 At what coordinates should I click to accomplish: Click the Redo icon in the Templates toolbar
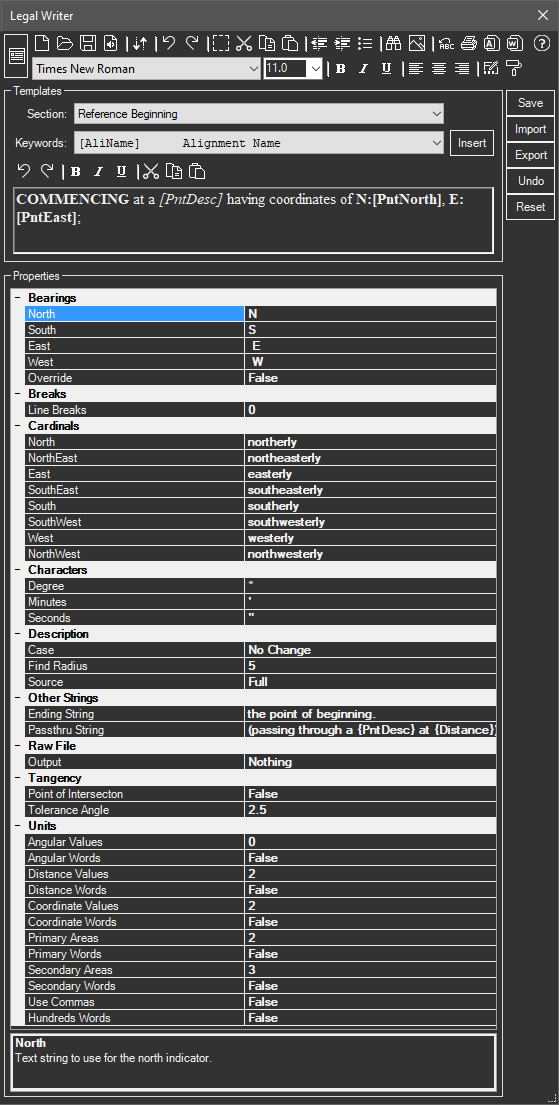point(47,171)
